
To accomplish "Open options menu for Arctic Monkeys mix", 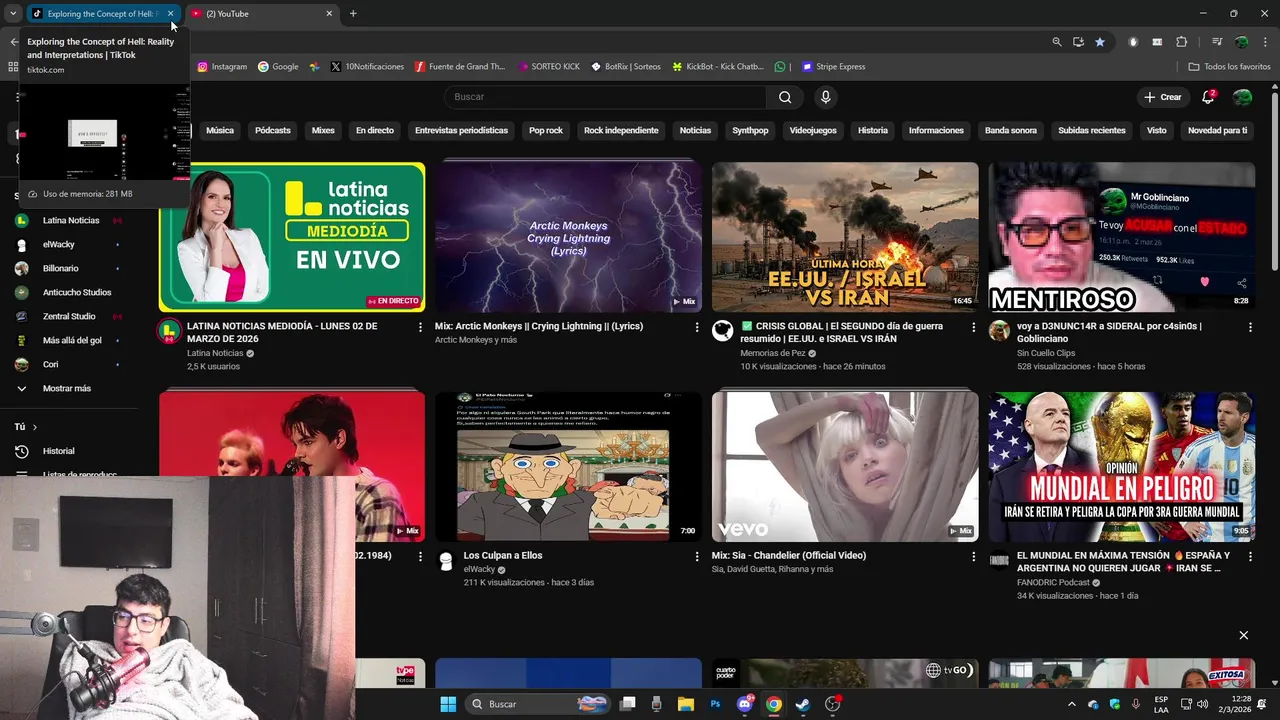I will [697, 327].
